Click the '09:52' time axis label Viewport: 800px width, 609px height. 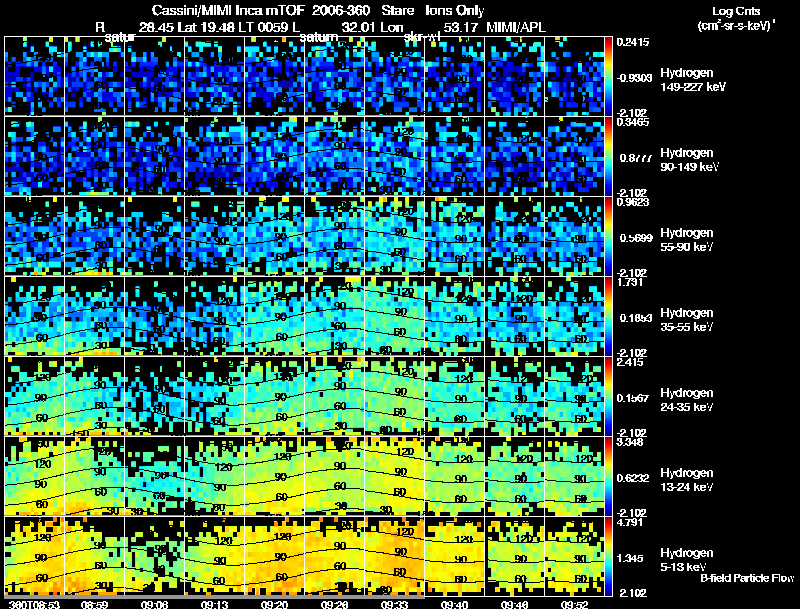pos(574,604)
